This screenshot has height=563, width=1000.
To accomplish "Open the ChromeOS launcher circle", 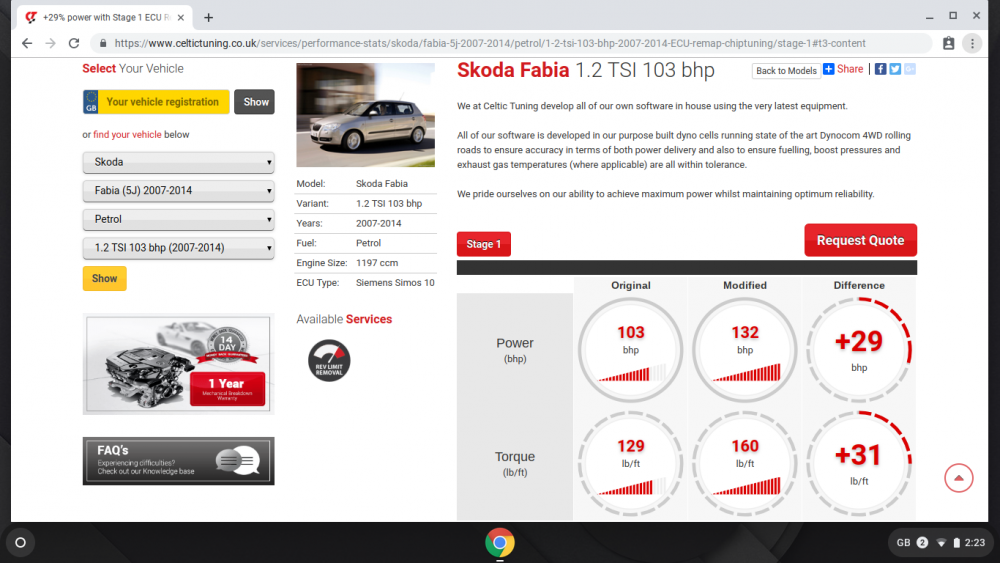I will pyautogui.click(x=20, y=543).
